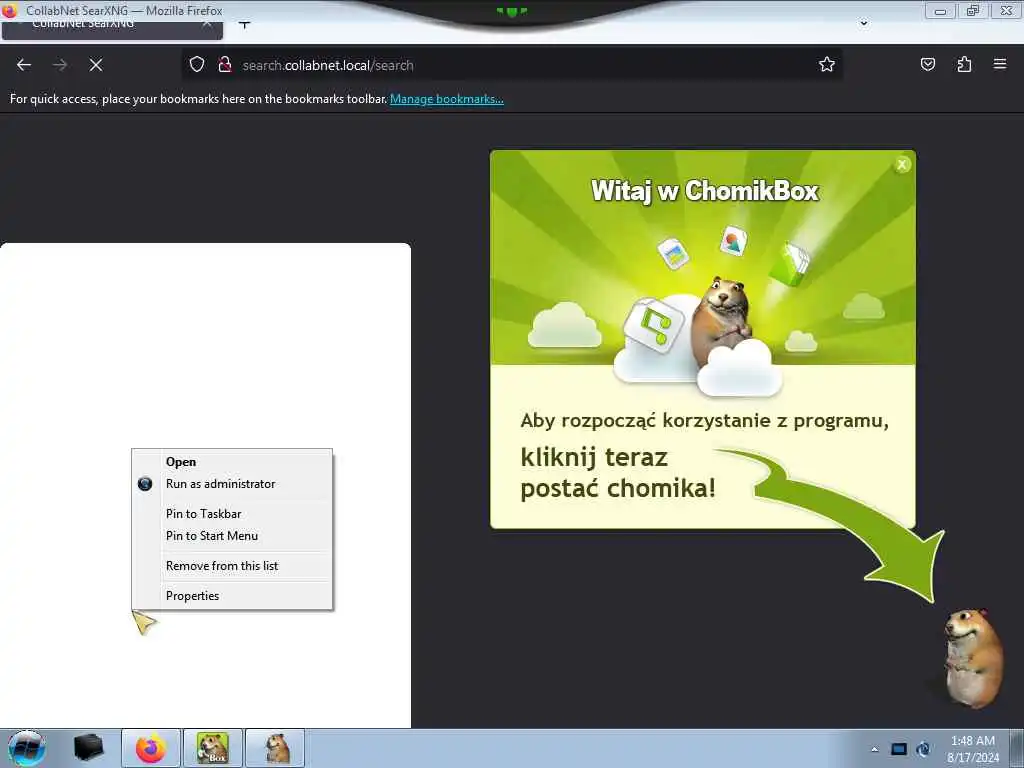Click the hamster mascot inside the welcome banner
The image size is (1024, 768).
722,320
